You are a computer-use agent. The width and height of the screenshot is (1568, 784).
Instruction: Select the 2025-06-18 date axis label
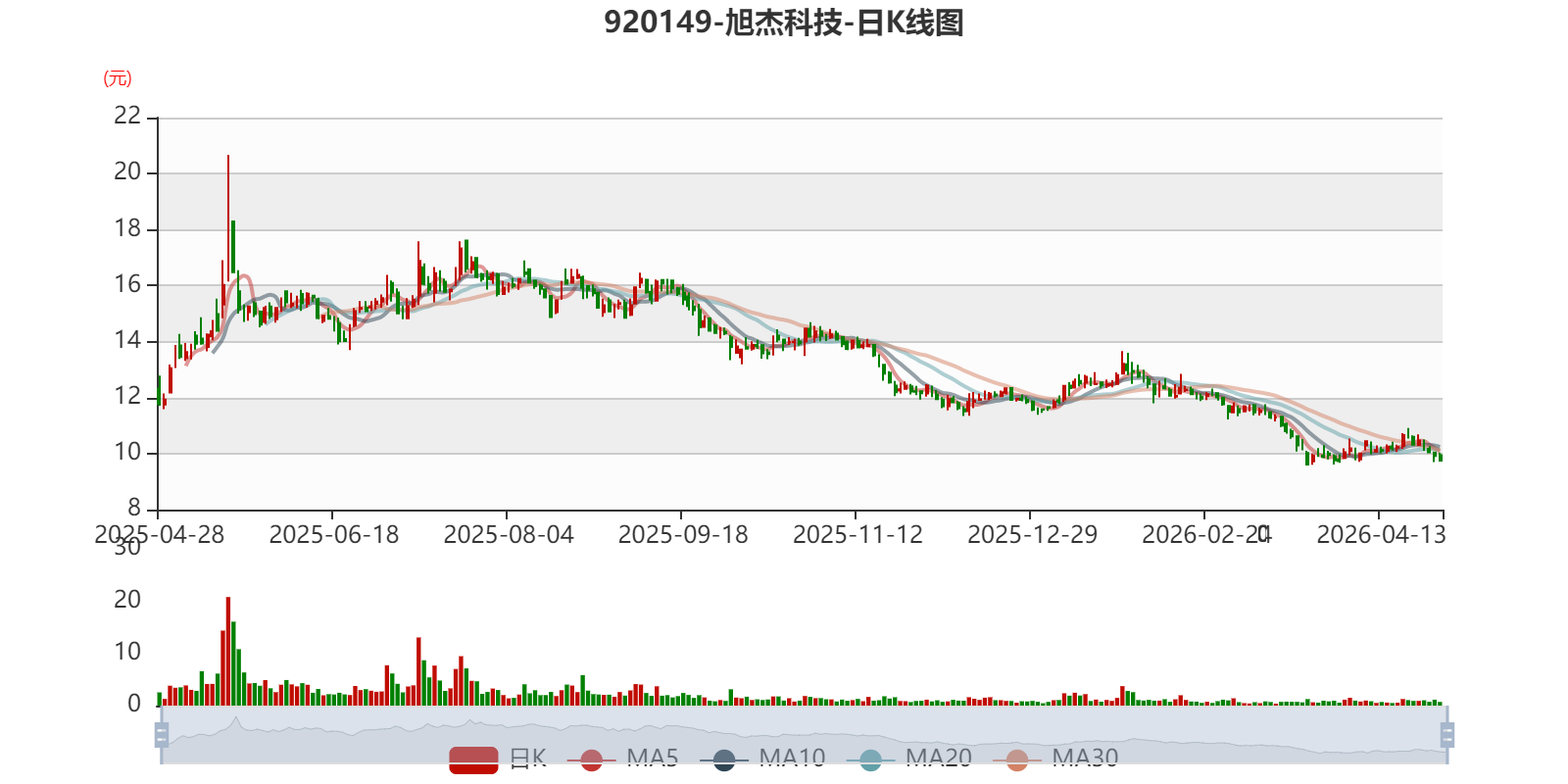(x=334, y=535)
